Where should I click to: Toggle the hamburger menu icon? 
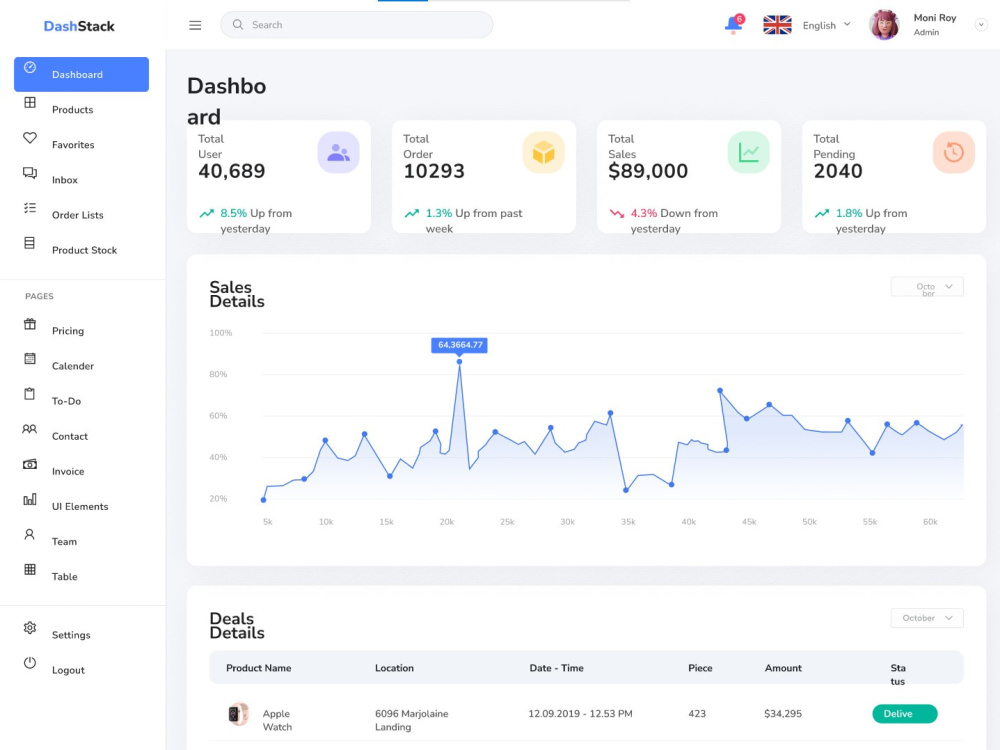pos(195,25)
